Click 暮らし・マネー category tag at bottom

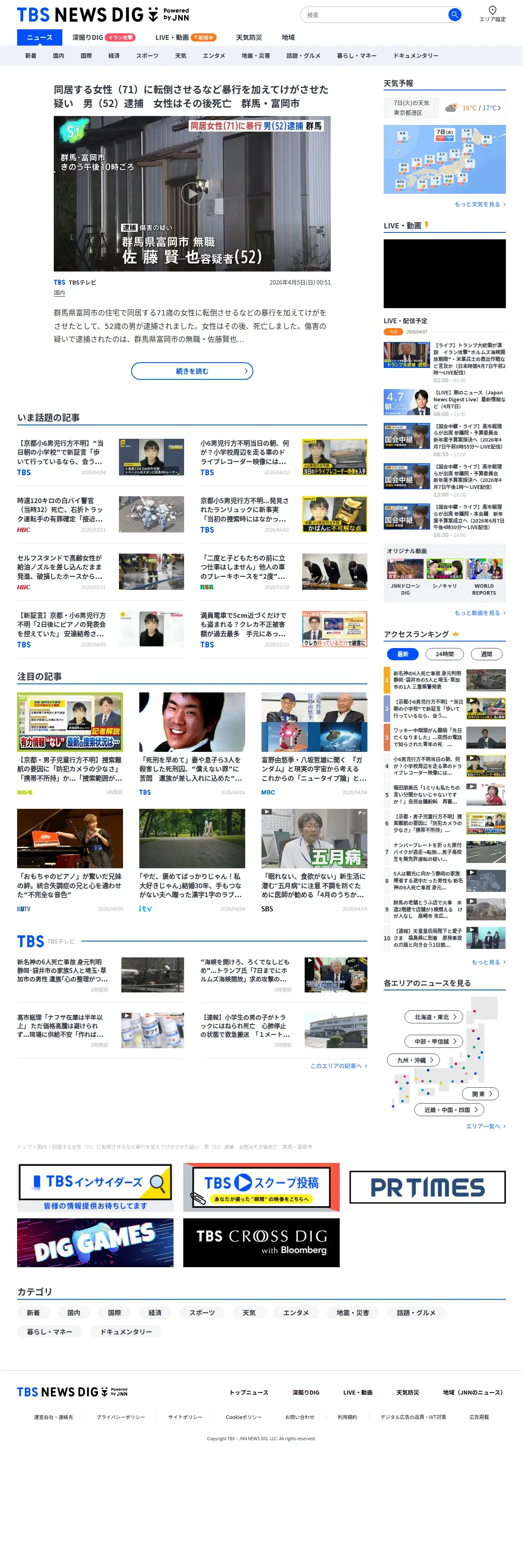(x=49, y=1331)
